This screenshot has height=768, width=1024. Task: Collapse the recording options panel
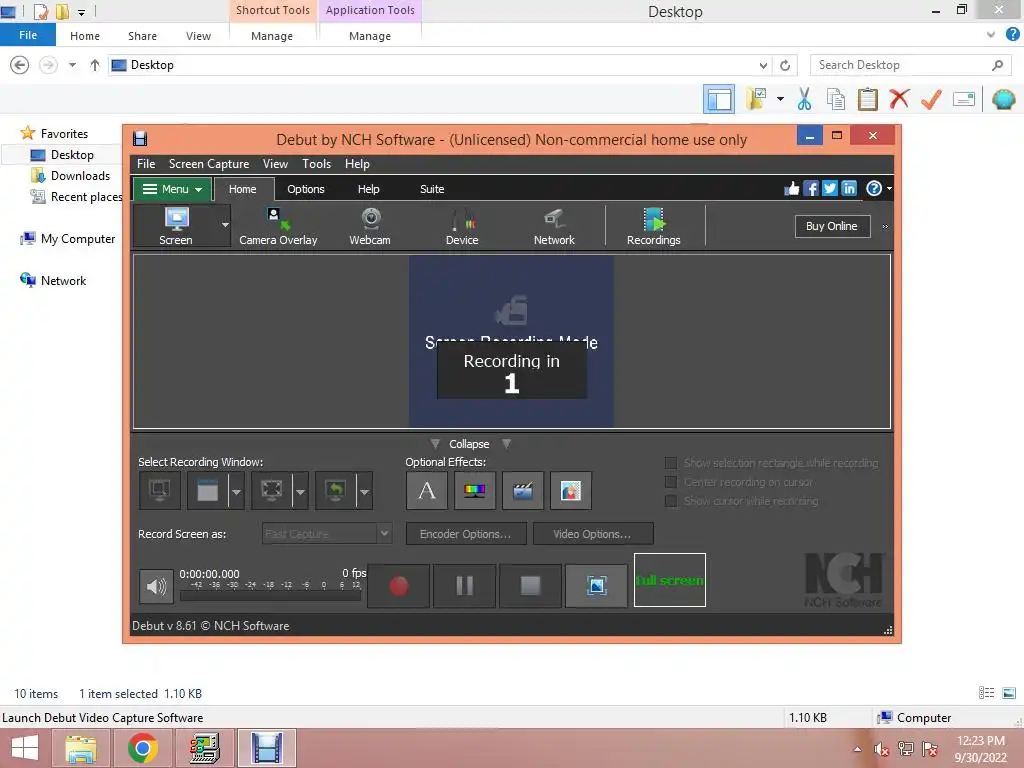click(469, 444)
